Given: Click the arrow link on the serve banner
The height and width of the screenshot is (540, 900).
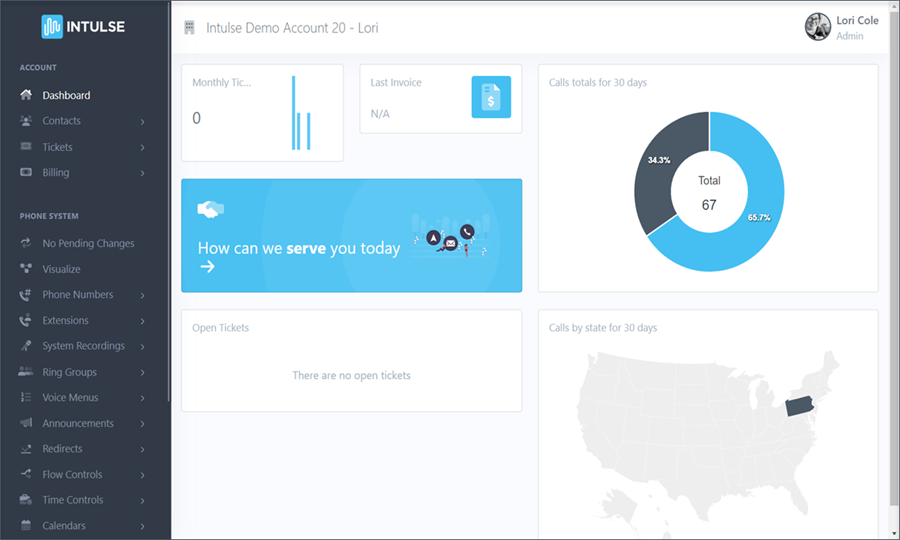Looking at the screenshot, I should (207, 266).
